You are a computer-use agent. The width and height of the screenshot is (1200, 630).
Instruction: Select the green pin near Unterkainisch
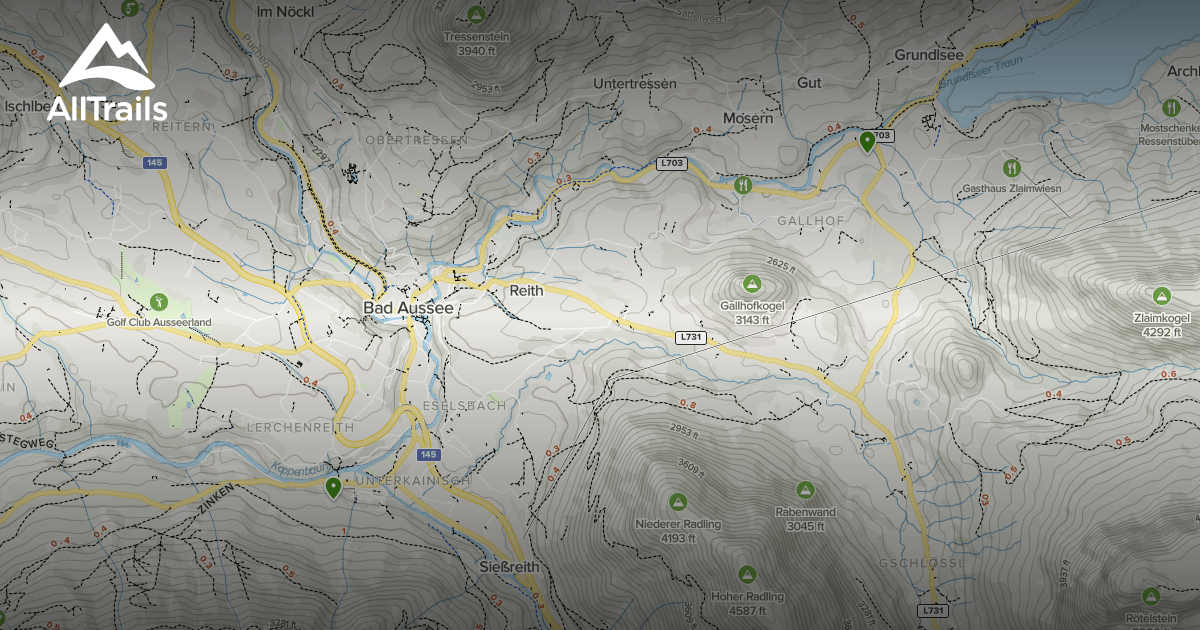tap(335, 489)
